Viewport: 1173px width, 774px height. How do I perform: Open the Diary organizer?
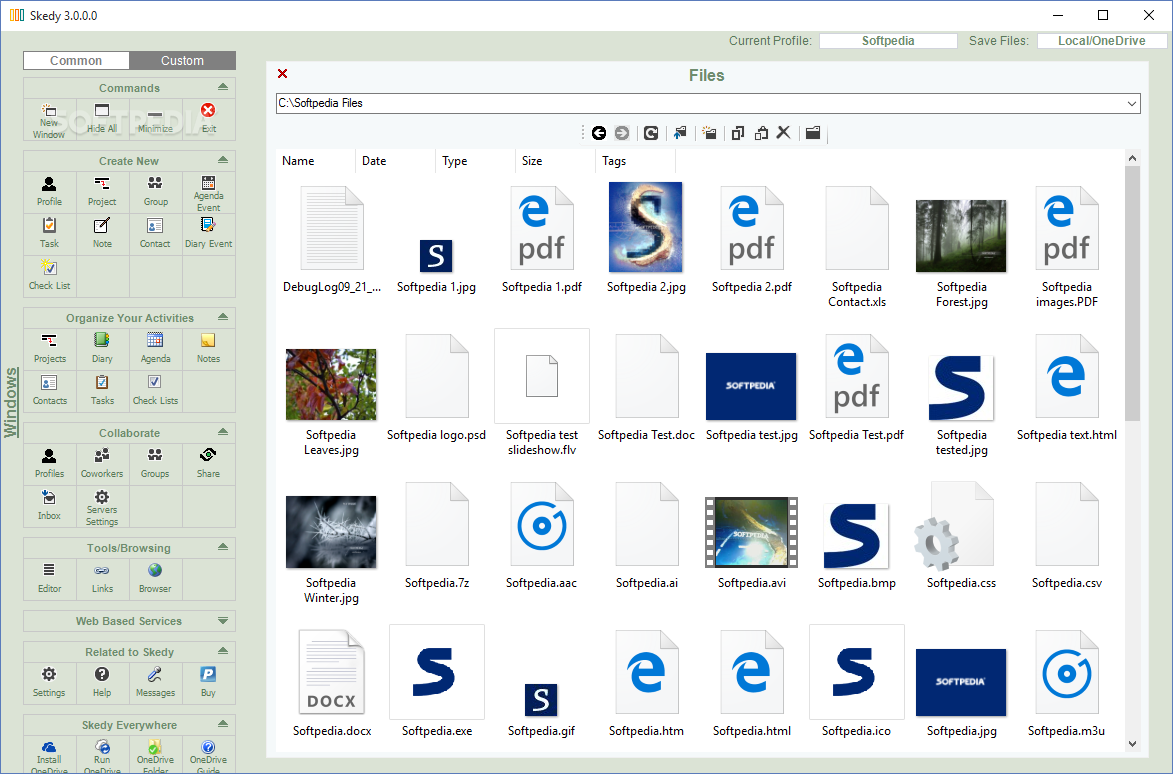102,349
